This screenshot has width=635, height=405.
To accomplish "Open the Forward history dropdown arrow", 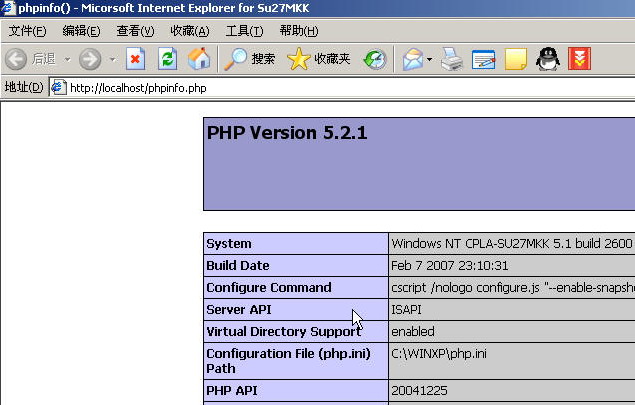I will click(x=113, y=60).
